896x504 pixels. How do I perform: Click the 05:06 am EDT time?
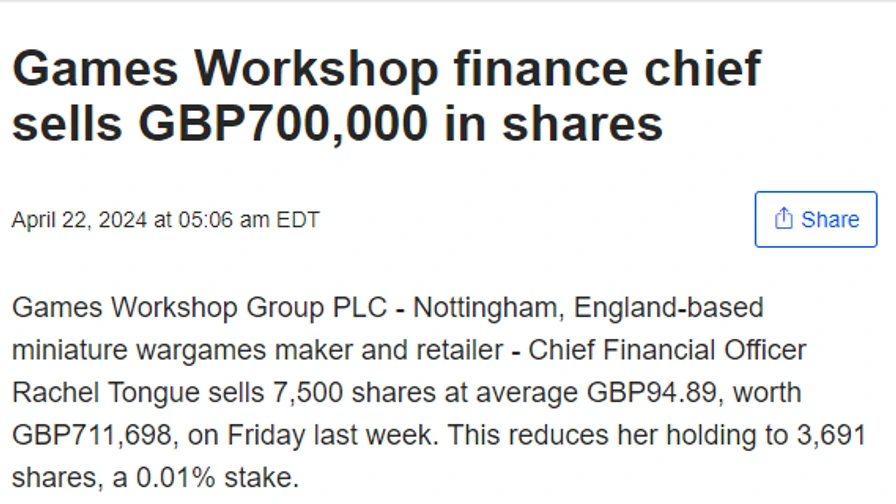click(x=248, y=220)
